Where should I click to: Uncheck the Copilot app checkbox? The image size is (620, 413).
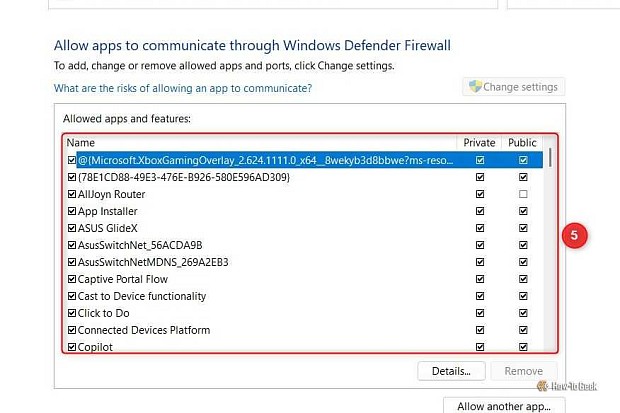click(72, 347)
